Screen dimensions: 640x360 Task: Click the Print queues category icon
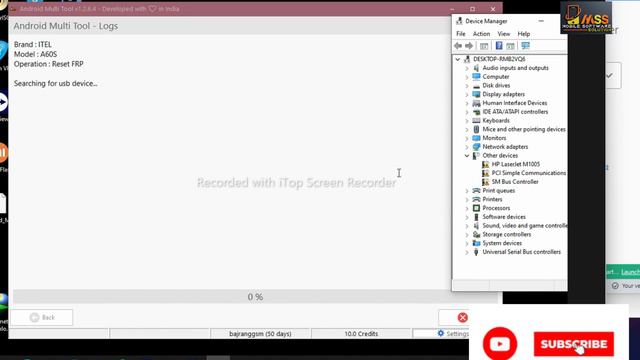(476, 191)
